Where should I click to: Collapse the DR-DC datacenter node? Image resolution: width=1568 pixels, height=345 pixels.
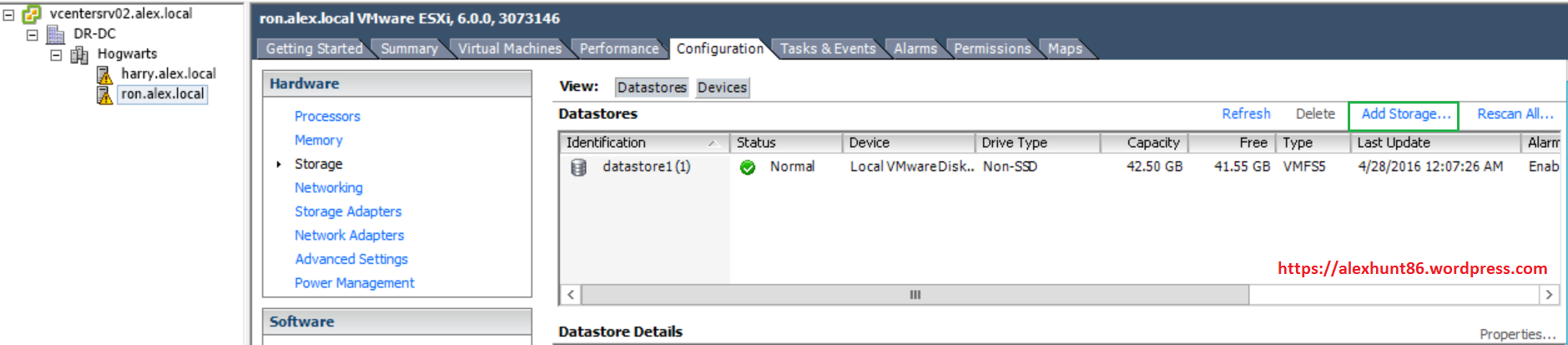pos(32,35)
